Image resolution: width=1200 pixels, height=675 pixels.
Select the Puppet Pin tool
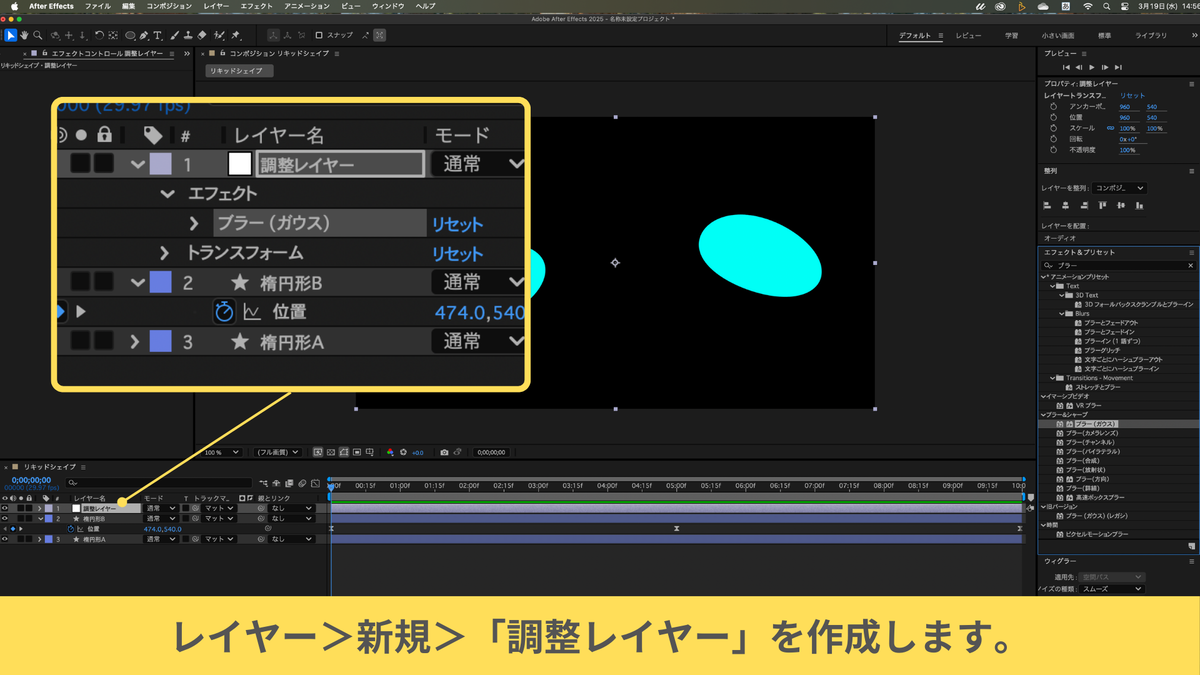236,35
